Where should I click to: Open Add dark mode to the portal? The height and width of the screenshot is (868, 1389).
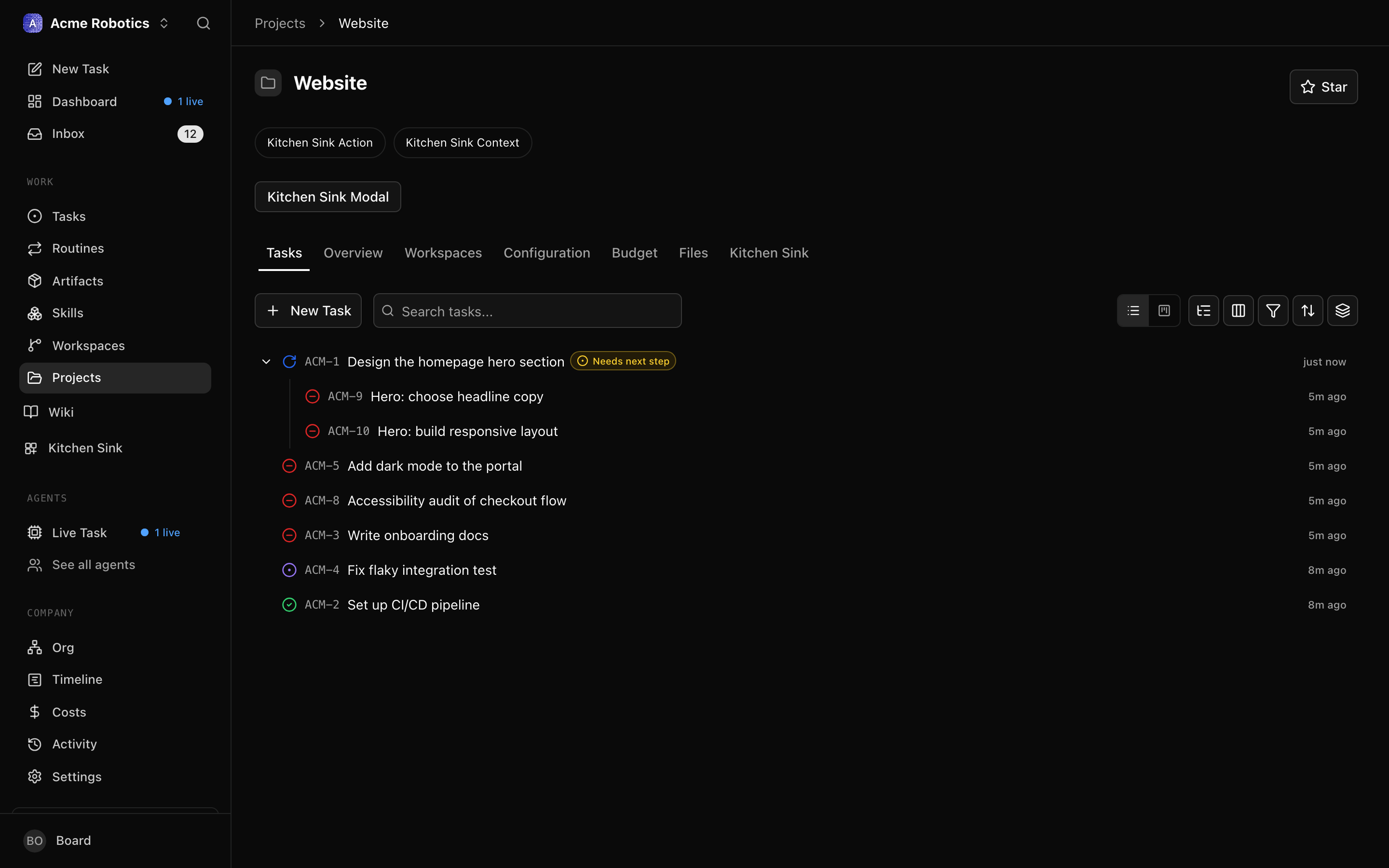(435, 466)
